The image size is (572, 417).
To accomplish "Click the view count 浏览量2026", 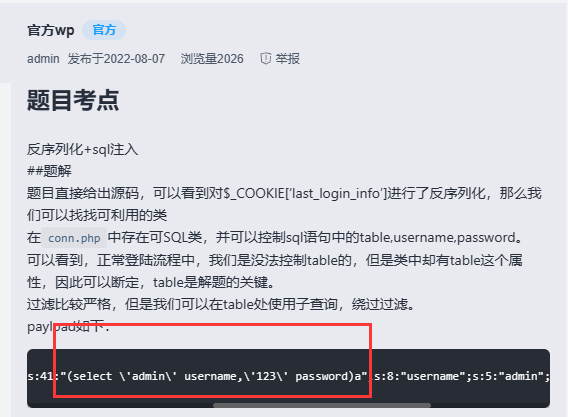I will tap(212, 58).
